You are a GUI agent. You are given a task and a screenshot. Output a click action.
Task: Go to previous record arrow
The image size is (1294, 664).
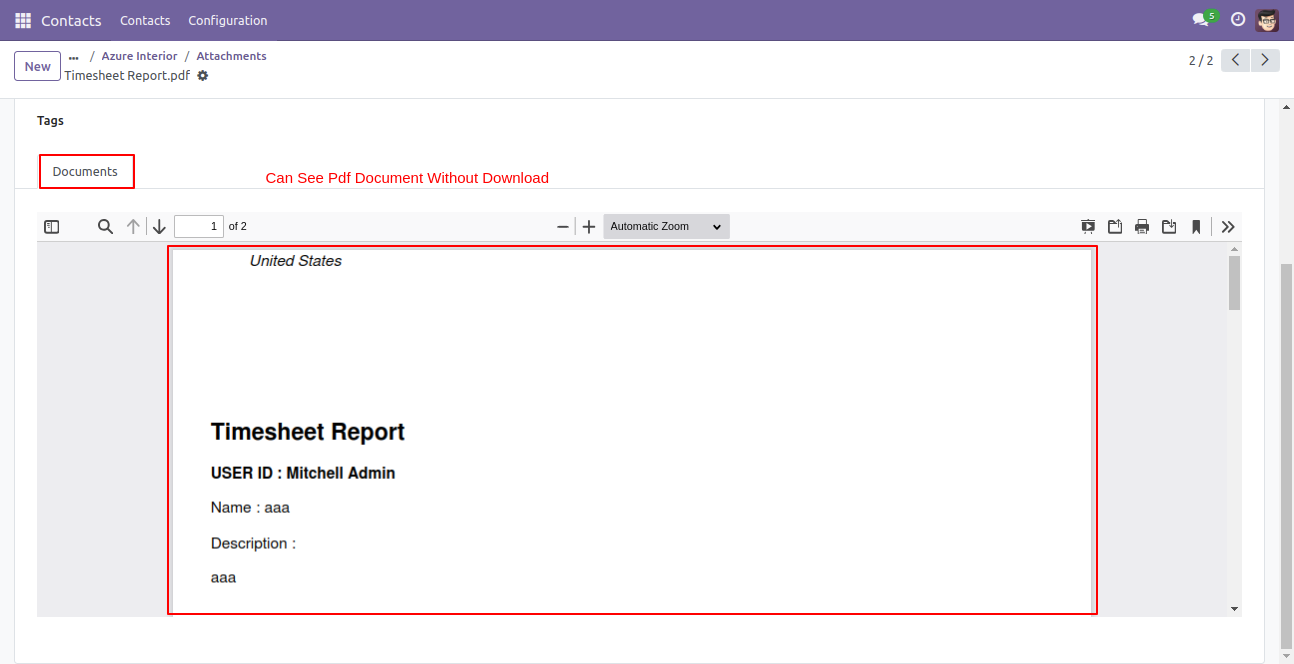coord(1236,61)
